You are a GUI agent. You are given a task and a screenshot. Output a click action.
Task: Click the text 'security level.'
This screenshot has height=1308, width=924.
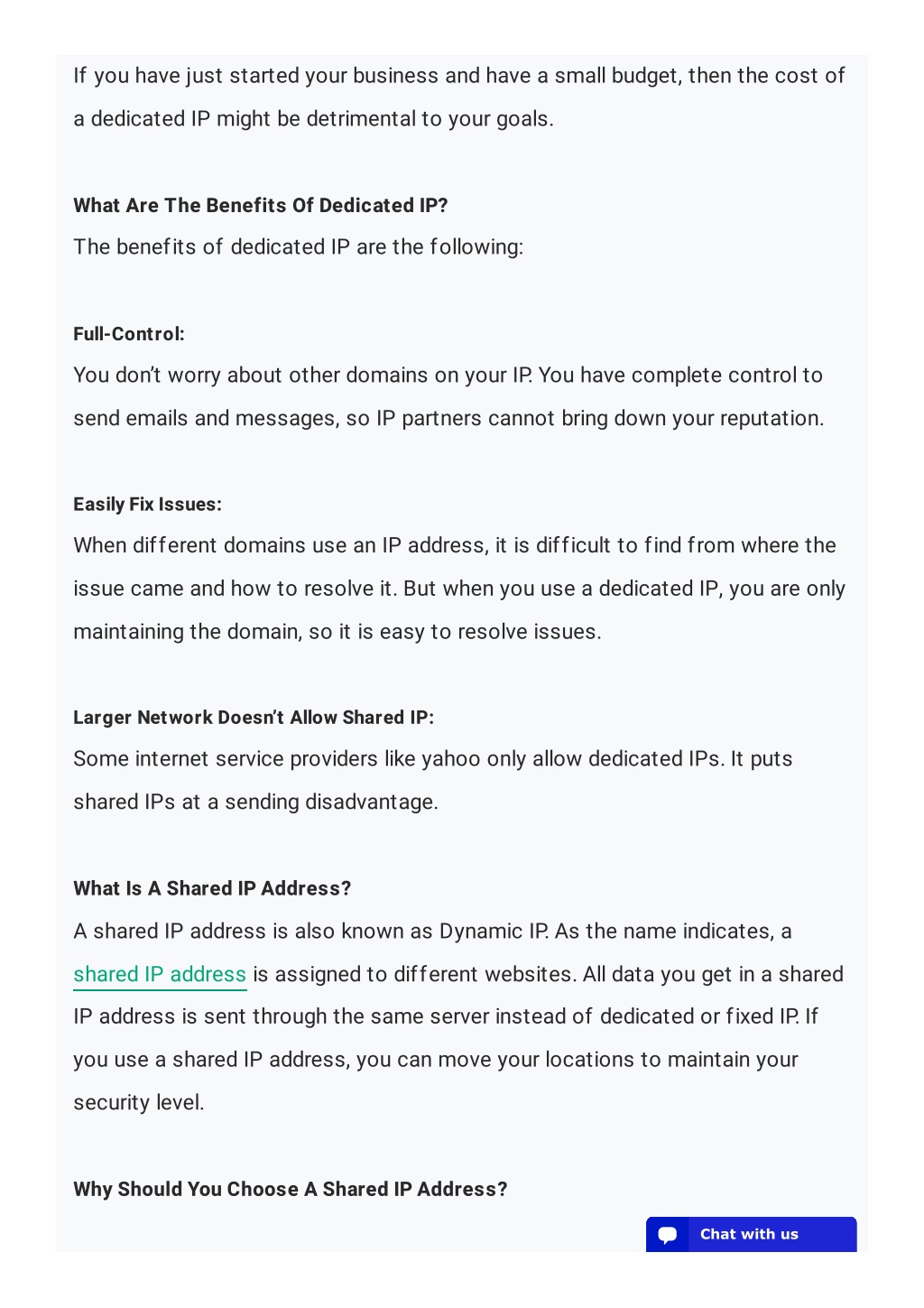[139, 1103]
